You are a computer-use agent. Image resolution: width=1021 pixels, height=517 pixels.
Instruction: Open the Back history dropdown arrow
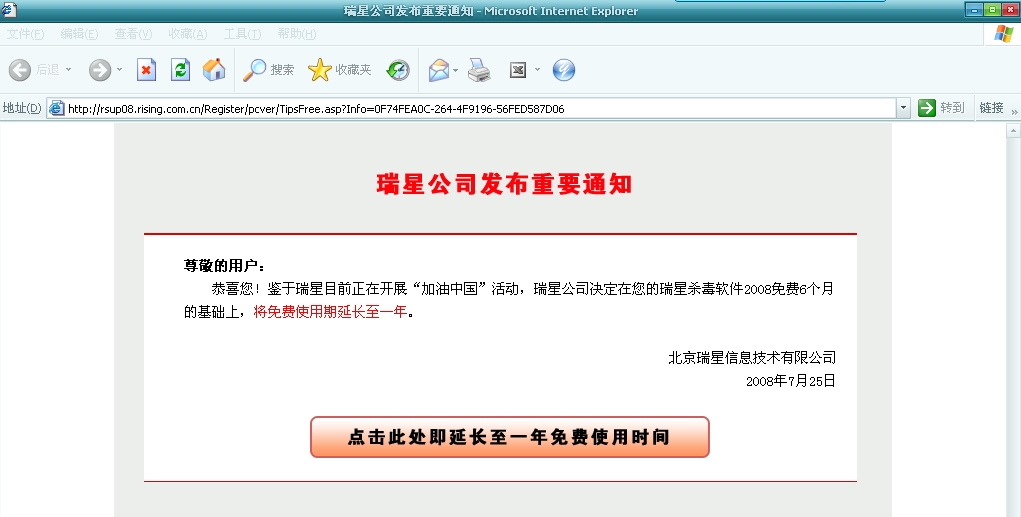68,69
